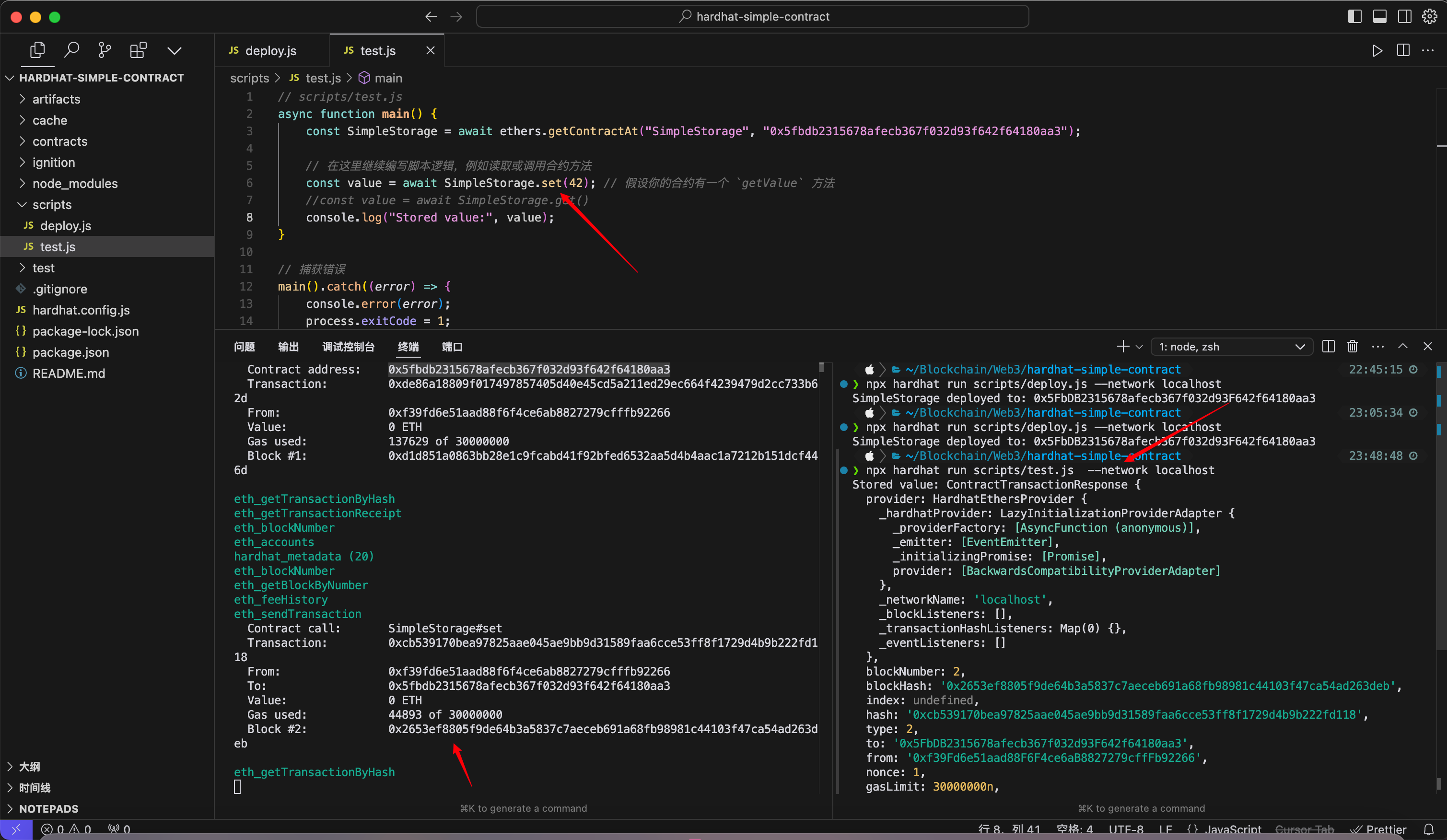Switch to the deploy.js editor tab
Screen dimensions: 1447x840
(271, 50)
